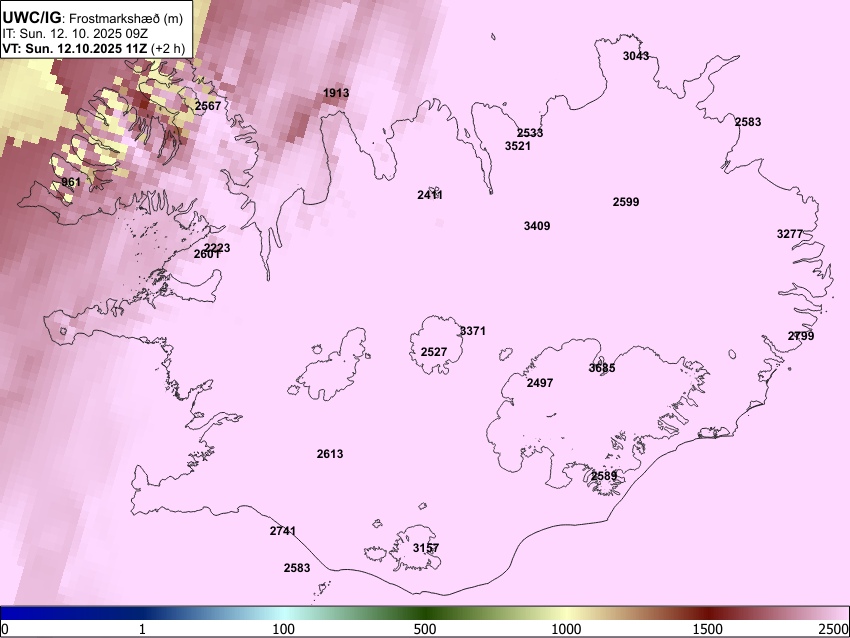Click the 2567 value on the map

(x=208, y=106)
